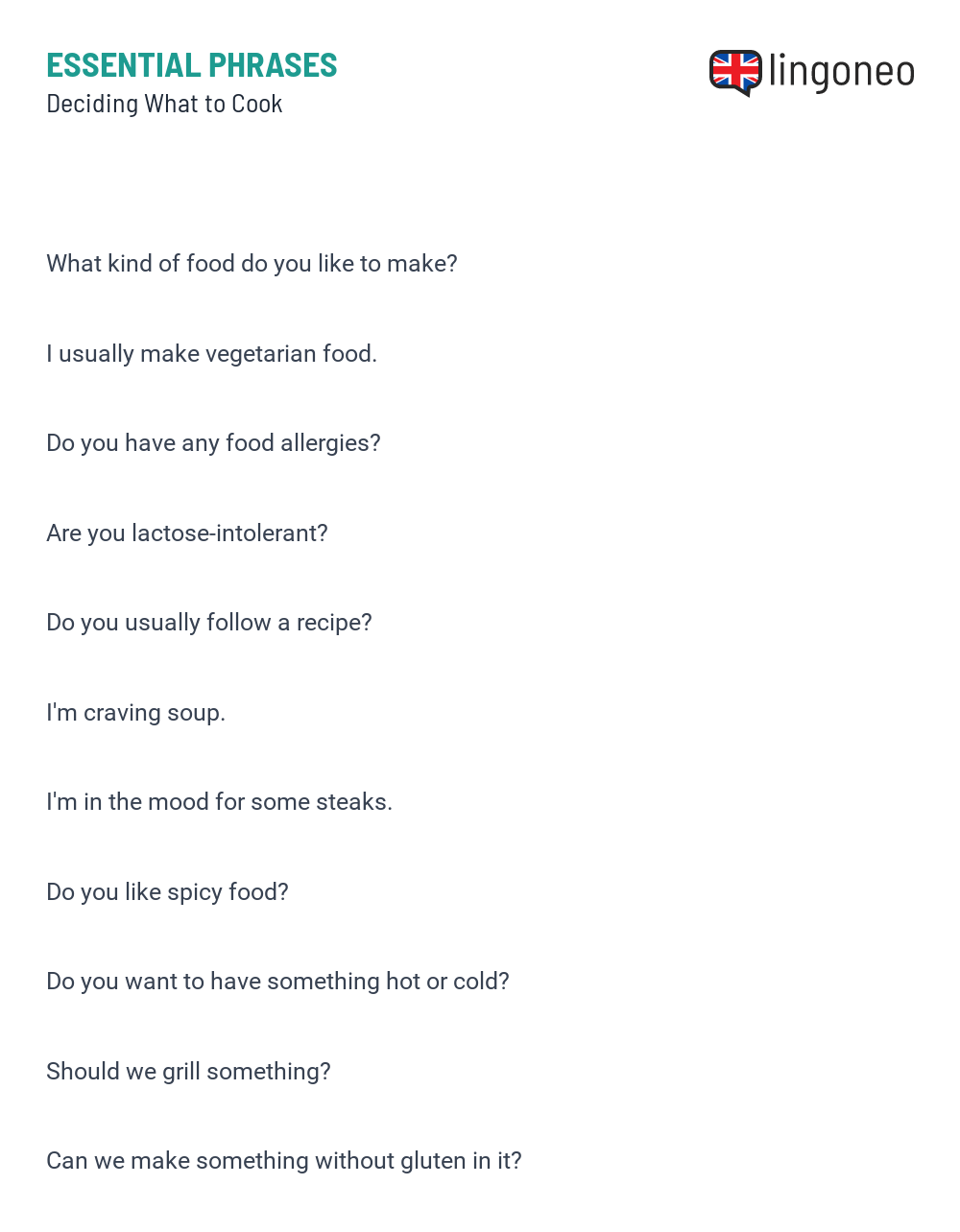Select Do you like spicy food? phrase
This screenshot has width=960, height=1232.
167,892
